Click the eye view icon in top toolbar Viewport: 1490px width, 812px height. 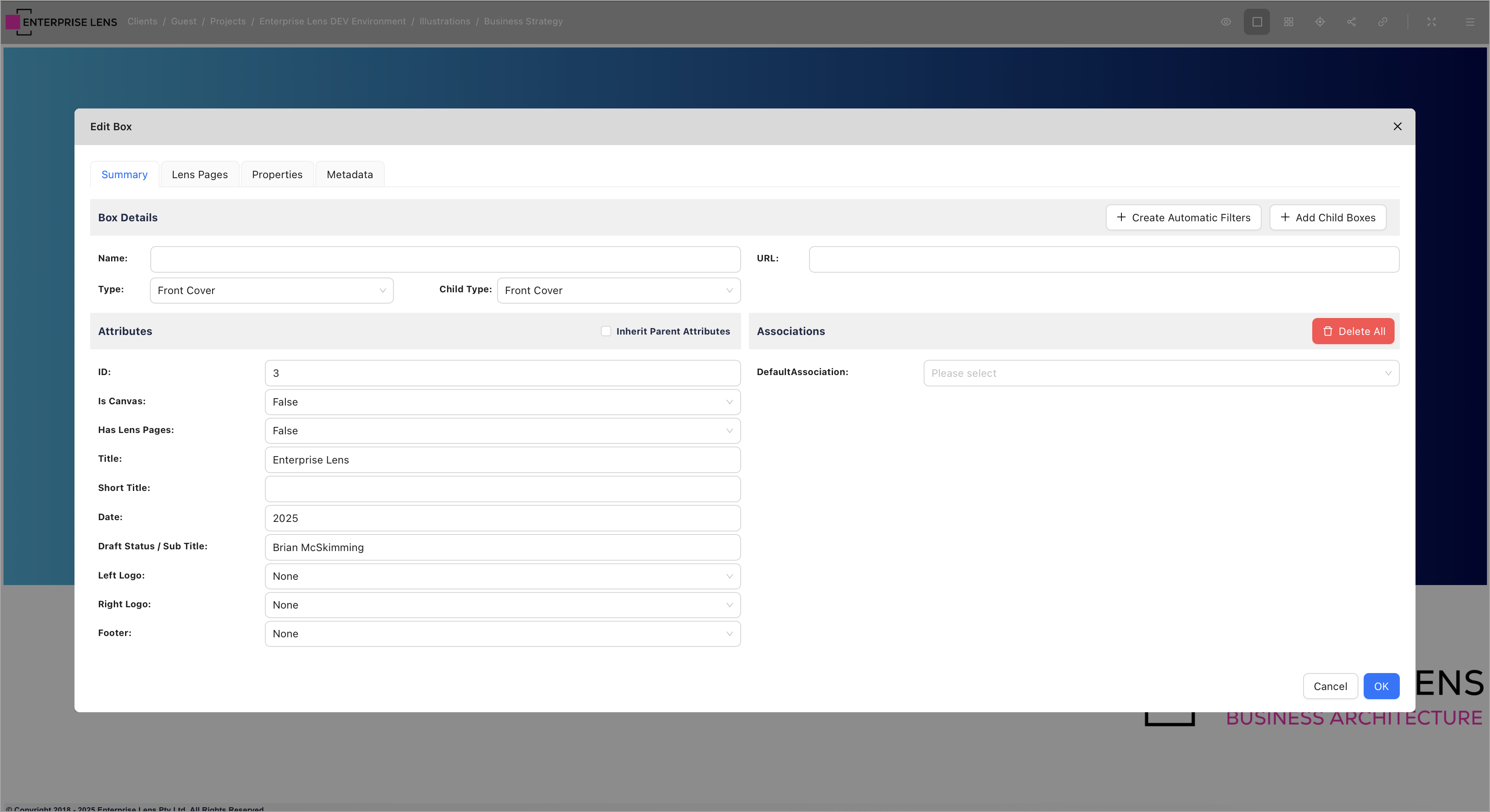tap(1225, 22)
